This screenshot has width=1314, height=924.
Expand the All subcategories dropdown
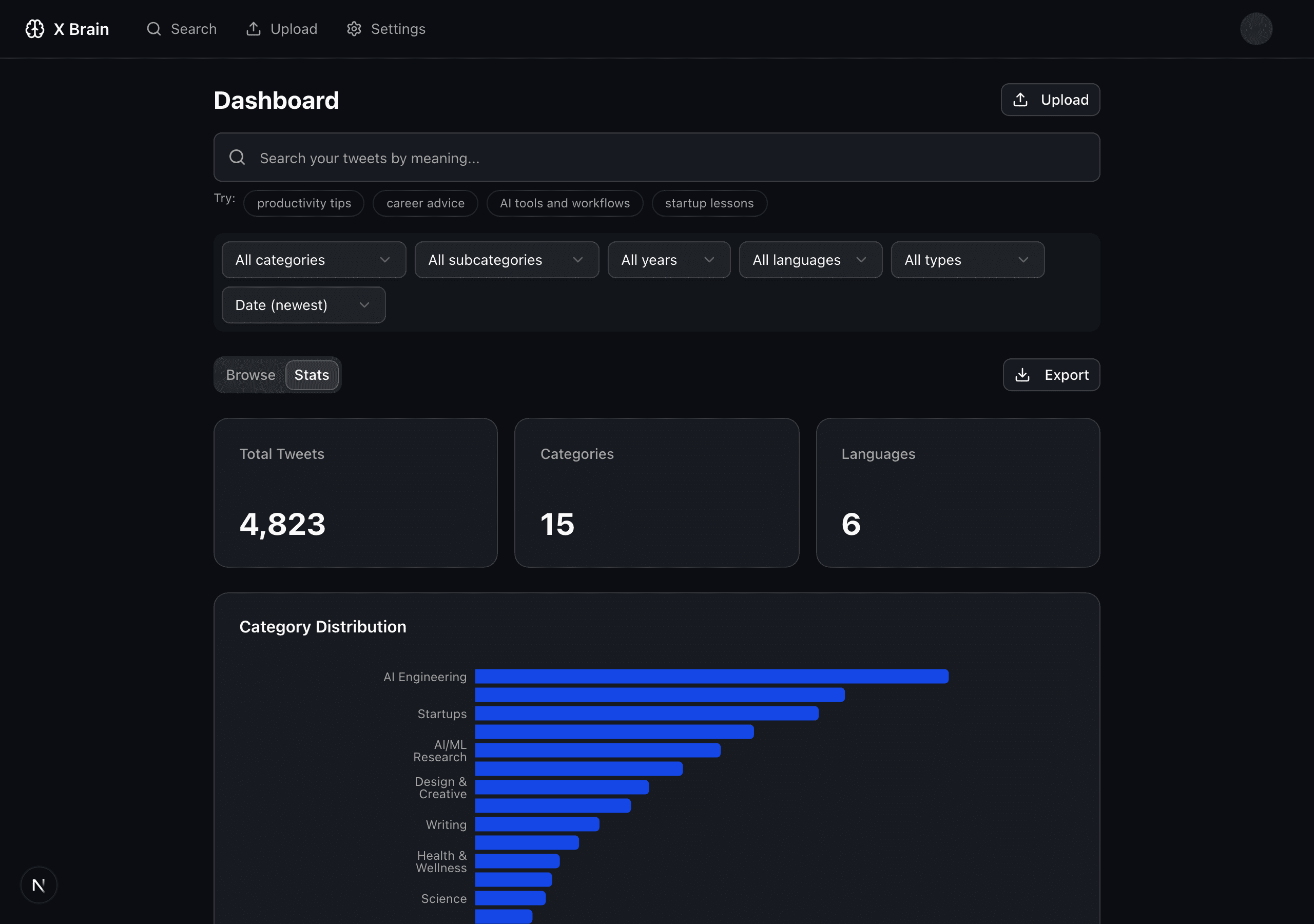click(x=506, y=260)
